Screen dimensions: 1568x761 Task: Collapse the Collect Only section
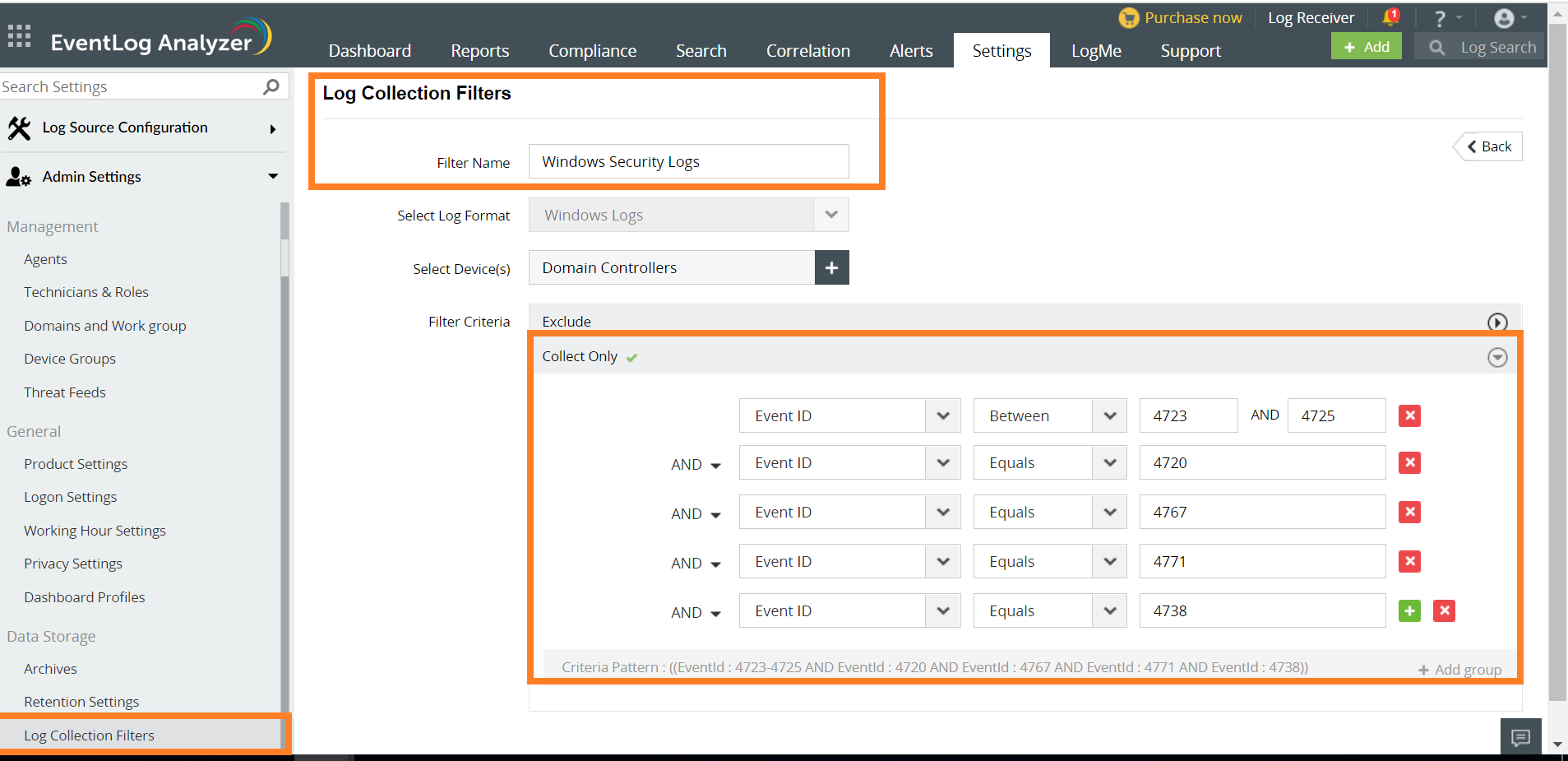(x=1497, y=357)
